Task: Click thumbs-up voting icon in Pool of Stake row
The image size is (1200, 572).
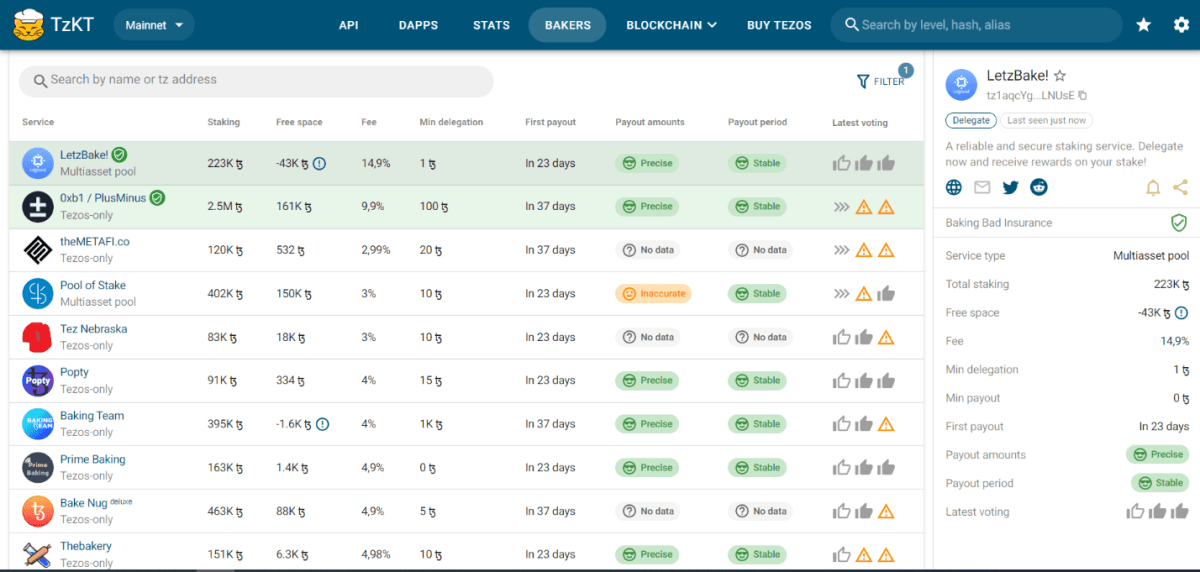Action: pos(886,293)
